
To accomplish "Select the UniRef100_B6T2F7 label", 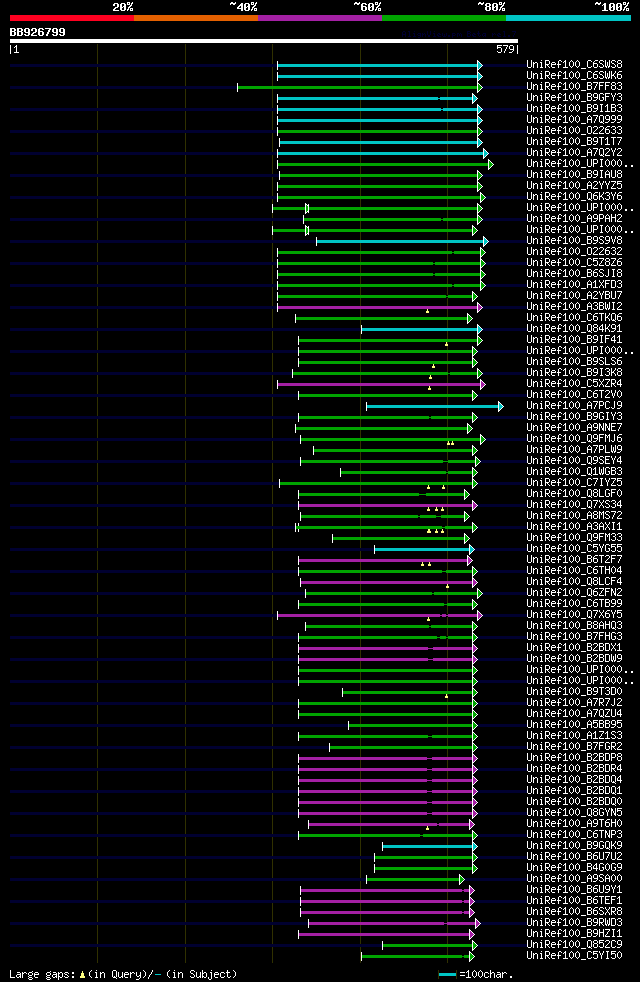I will (574, 560).
